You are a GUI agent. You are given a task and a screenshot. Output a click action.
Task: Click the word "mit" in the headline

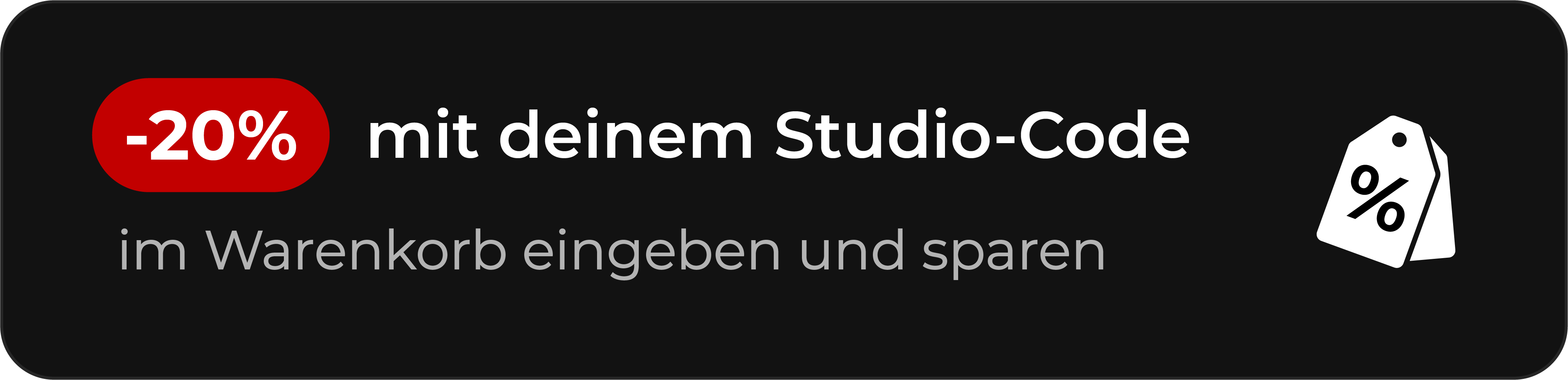click(x=423, y=135)
